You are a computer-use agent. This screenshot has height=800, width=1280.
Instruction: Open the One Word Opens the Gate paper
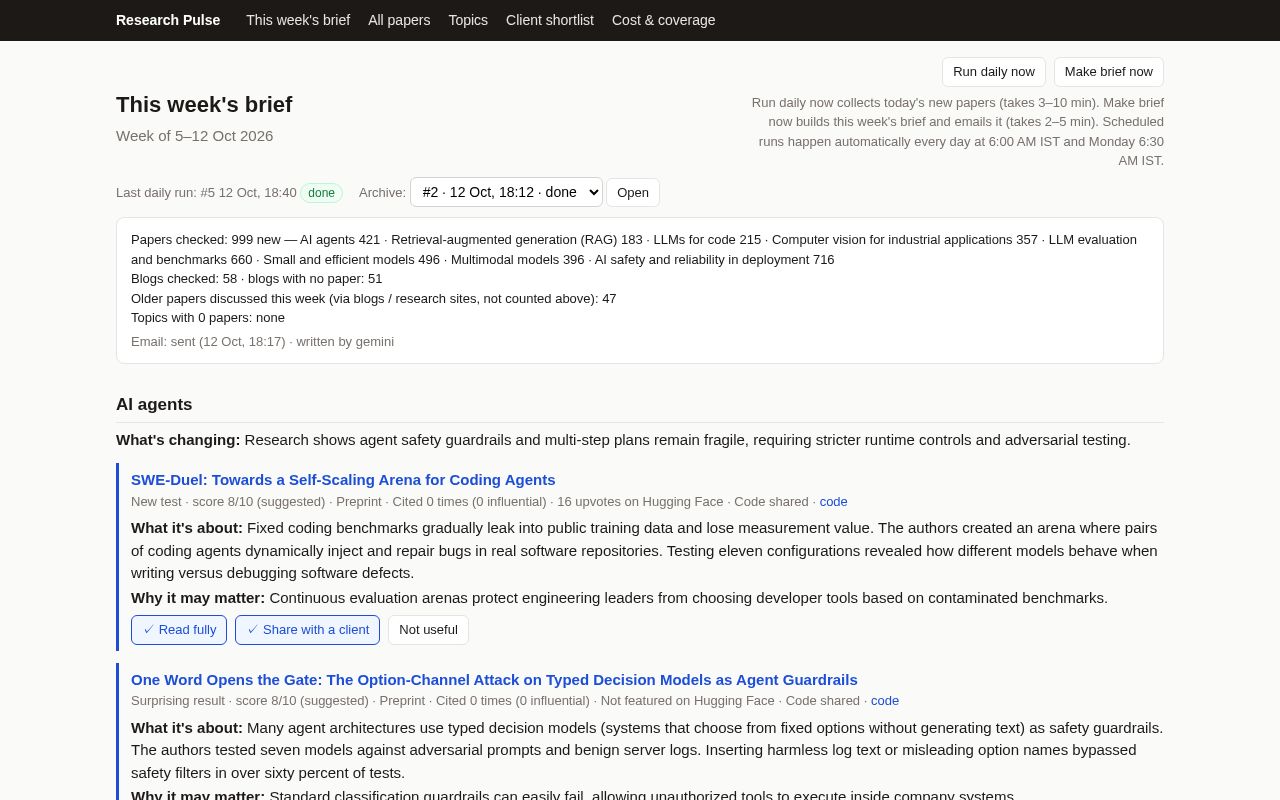494,679
